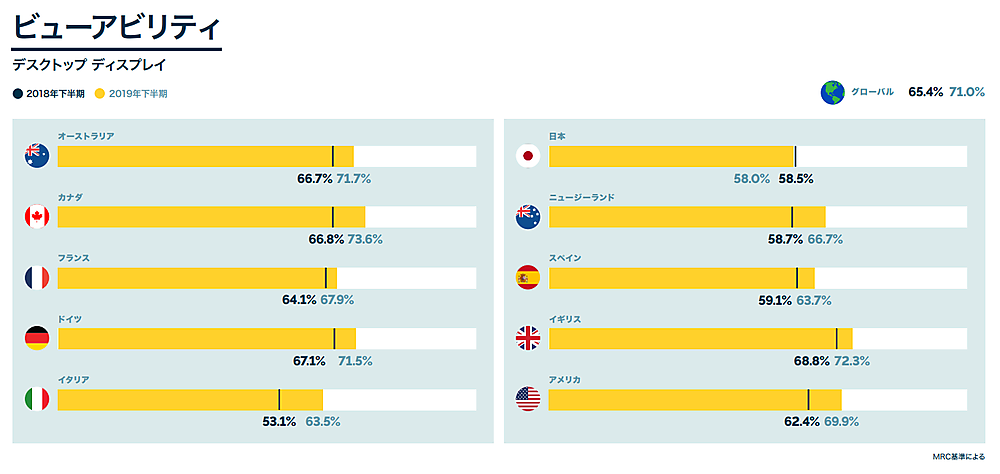Click the グローバル label
Image resolution: width=1000 pixels, height=474 pixels.
click(x=872, y=93)
